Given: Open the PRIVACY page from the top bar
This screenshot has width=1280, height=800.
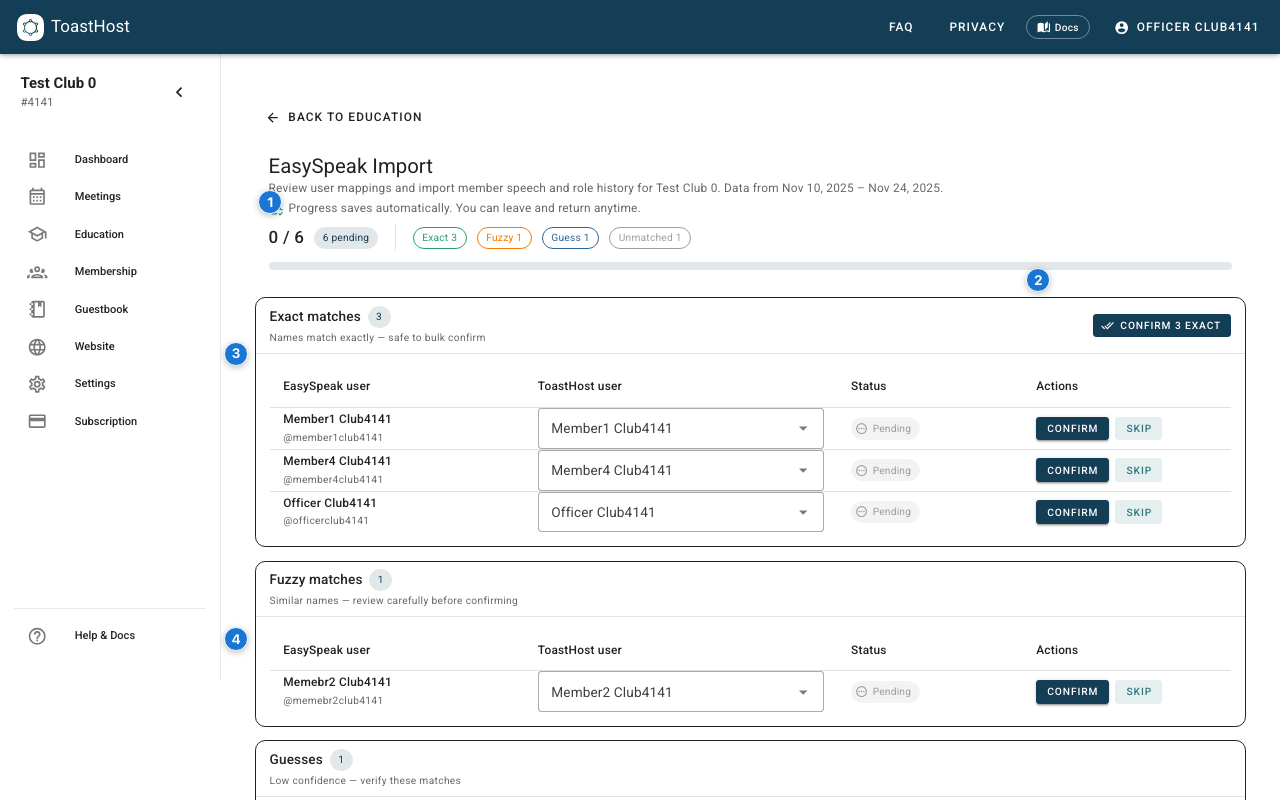Looking at the screenshot, I should [976, 27].
